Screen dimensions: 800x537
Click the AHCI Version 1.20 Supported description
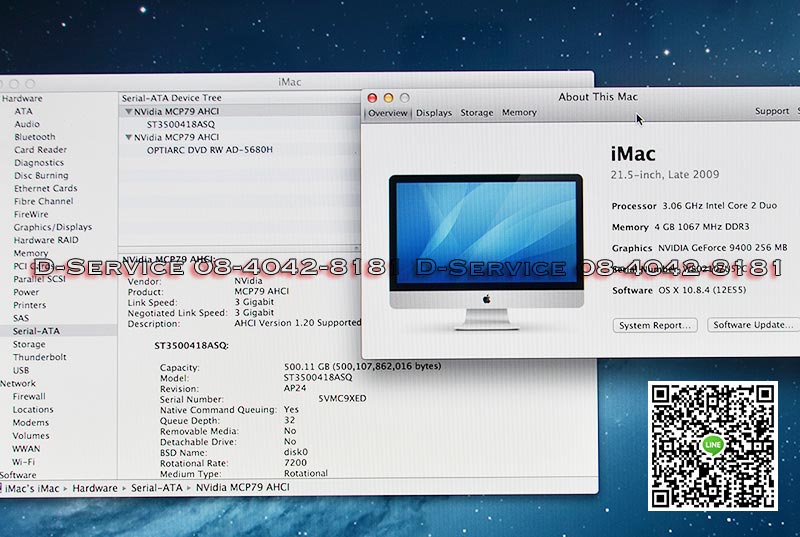[x=297, y=323]
